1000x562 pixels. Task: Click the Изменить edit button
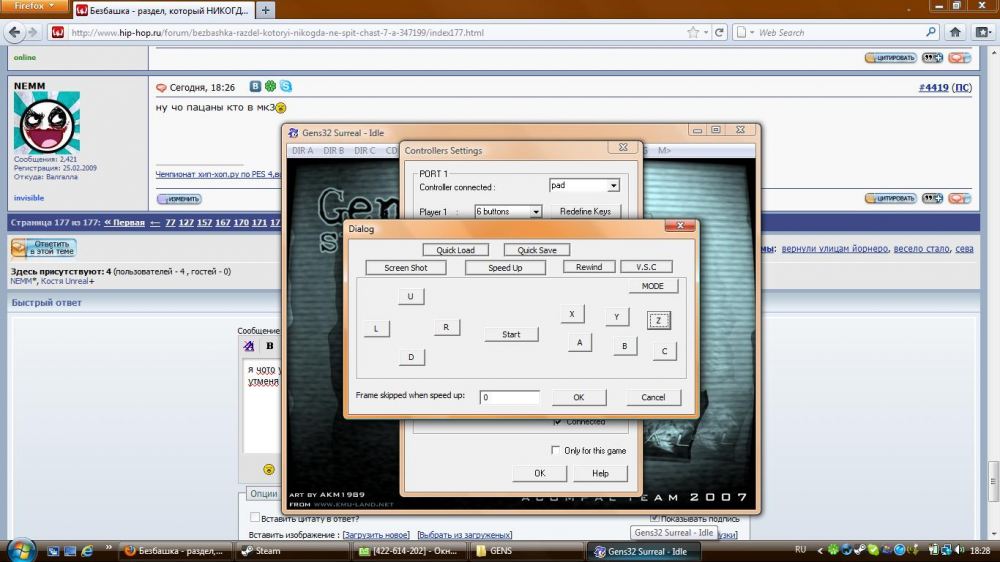tap(179, 199)
